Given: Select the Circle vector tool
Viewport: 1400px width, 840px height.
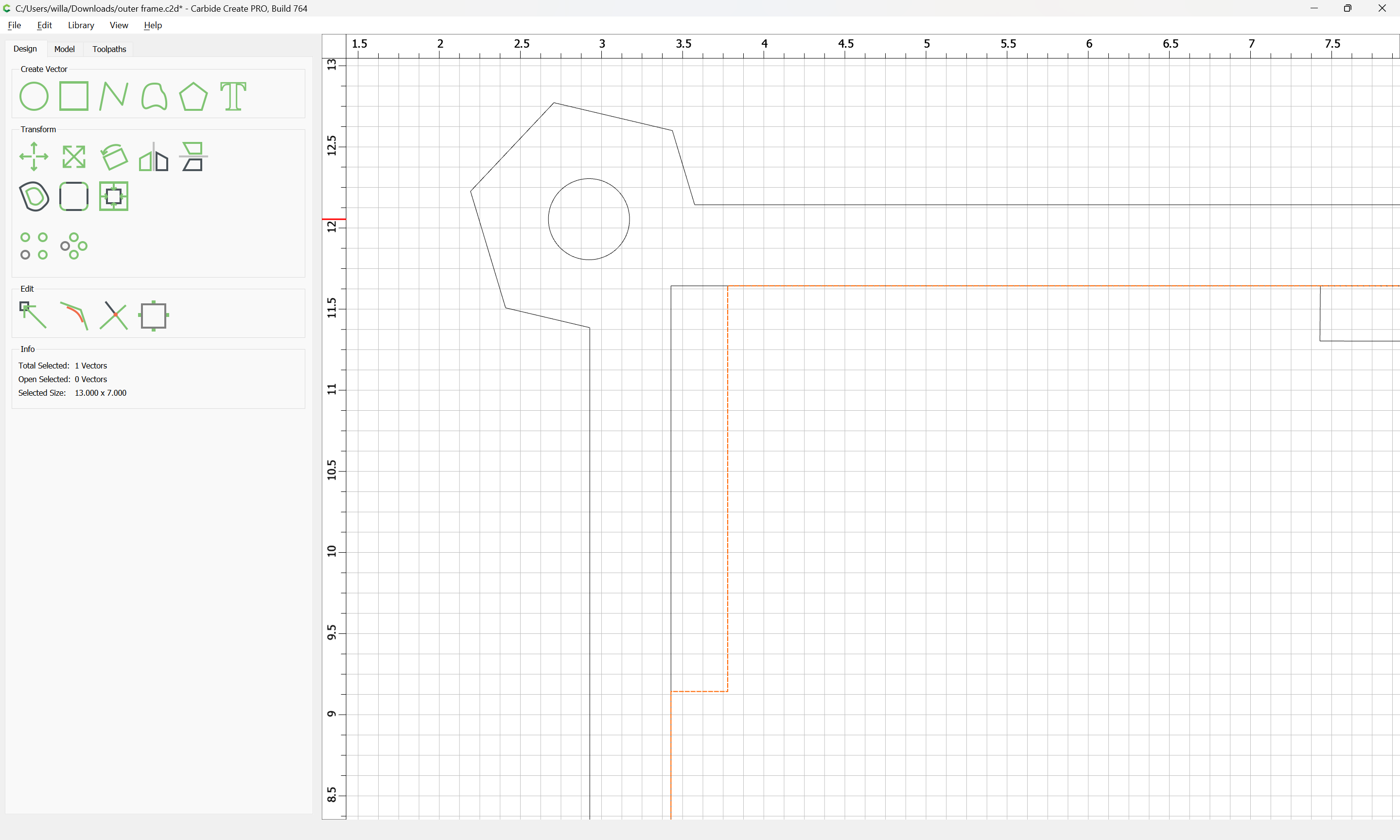Looking at the screenshot, I should coord(34,96).
